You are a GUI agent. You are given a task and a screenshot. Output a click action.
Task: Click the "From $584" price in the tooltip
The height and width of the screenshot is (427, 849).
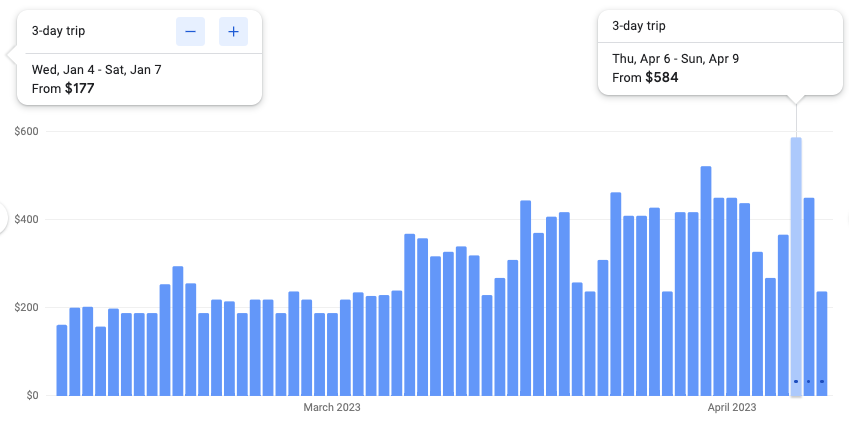click(x=645, y=77)
